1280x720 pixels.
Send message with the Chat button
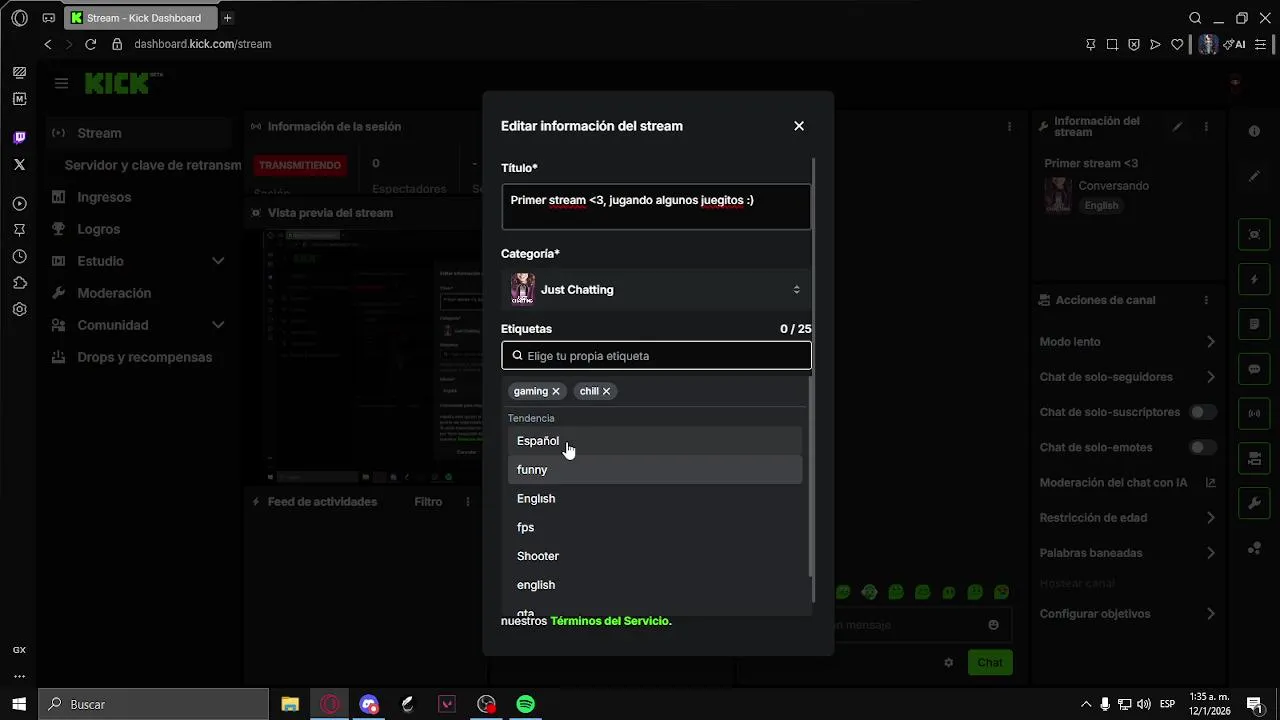point(990,662)
